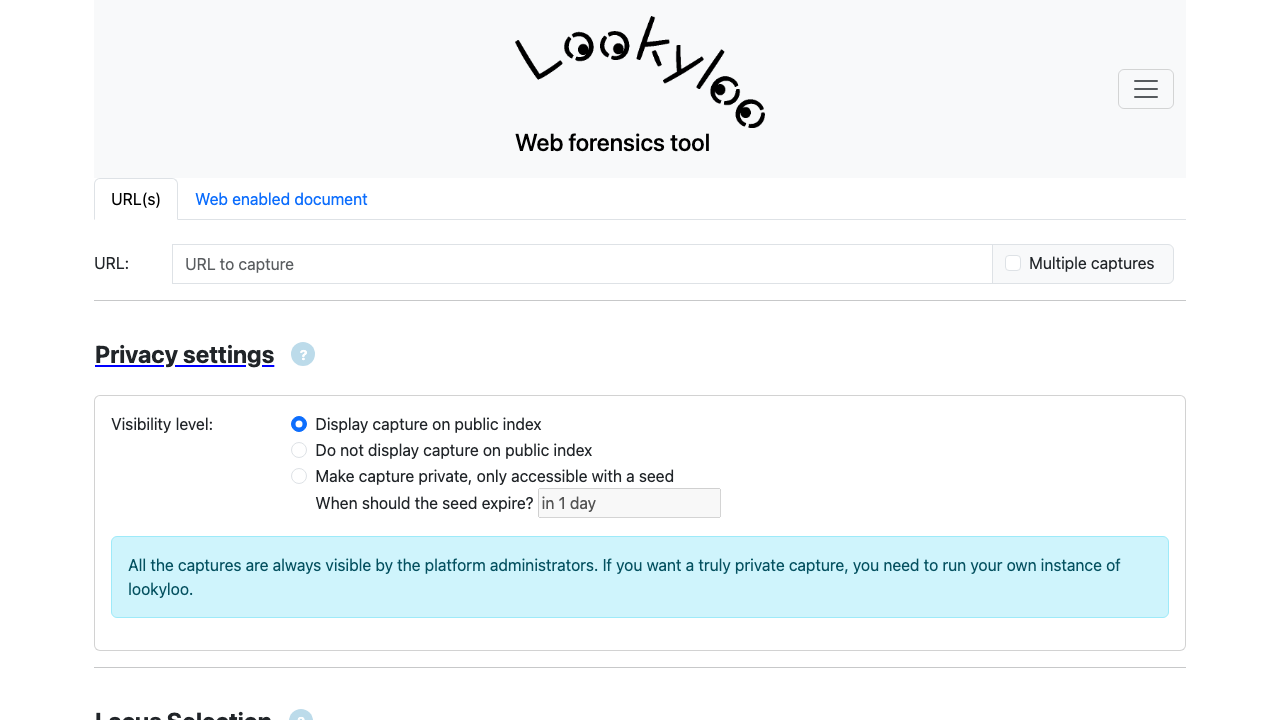This screenshot has width=1280, height=720.
Task: Enable the Multiple captures checkbox
Action: coord(1013,263)
